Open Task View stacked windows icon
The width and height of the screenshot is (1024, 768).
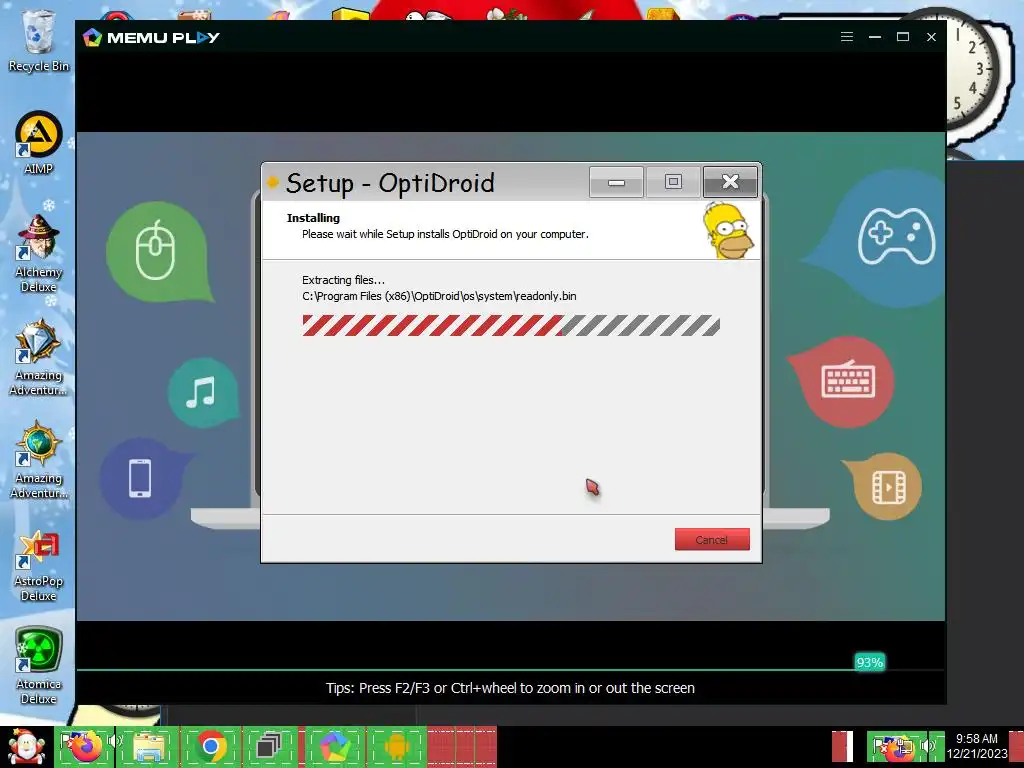pos(270,746)
